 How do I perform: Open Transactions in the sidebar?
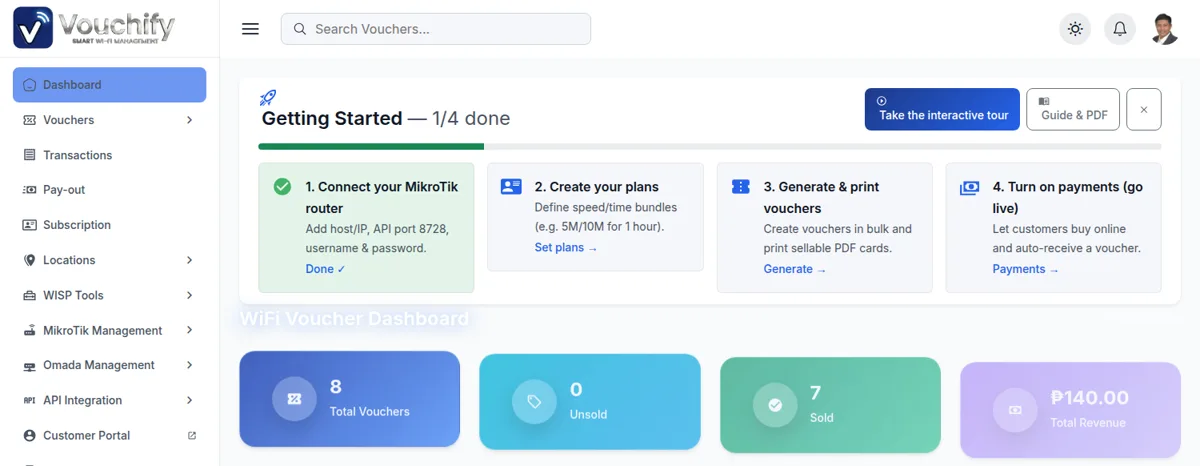pos(109,155)
